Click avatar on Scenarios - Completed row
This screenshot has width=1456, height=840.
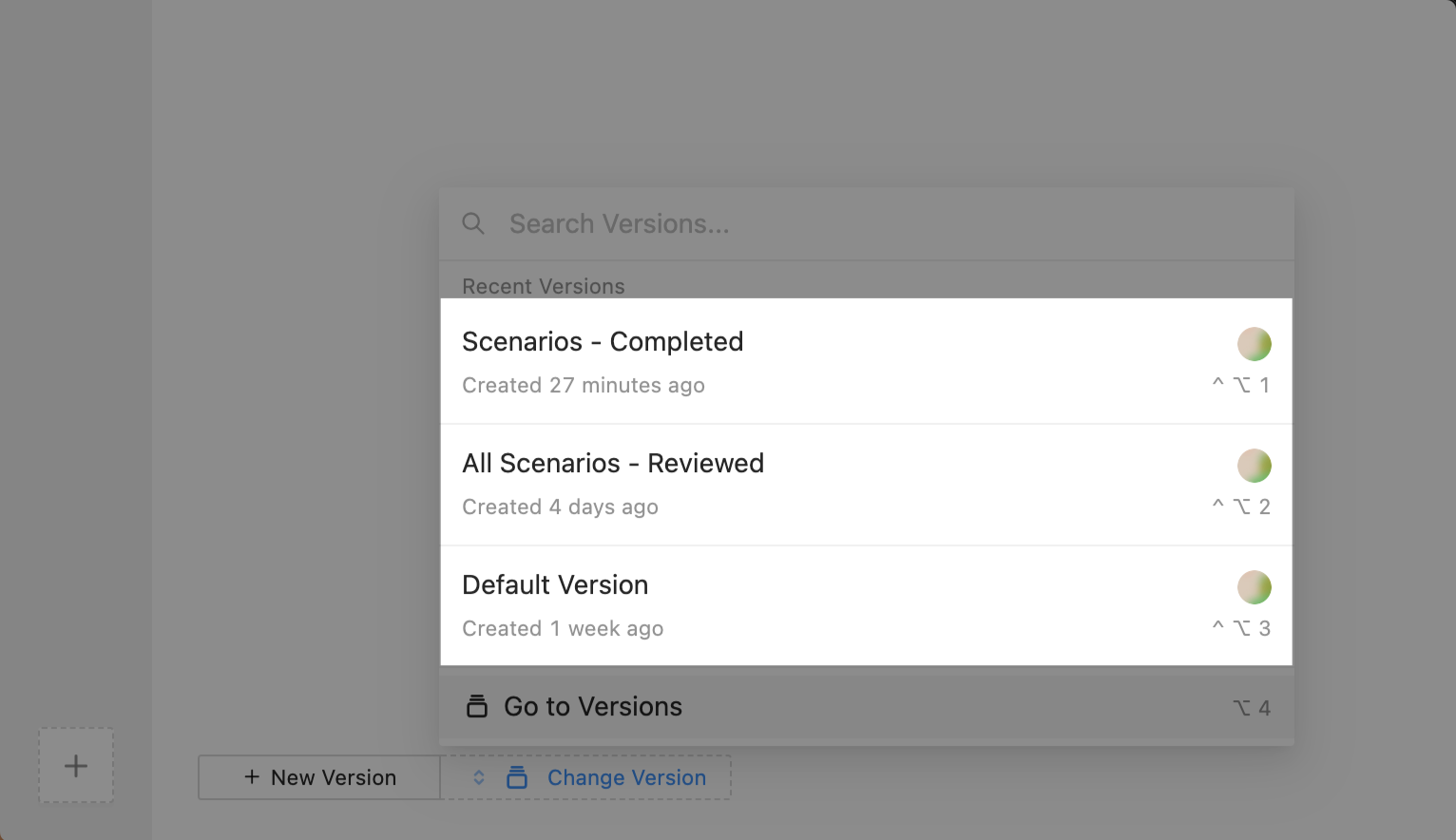(1254, 344)
